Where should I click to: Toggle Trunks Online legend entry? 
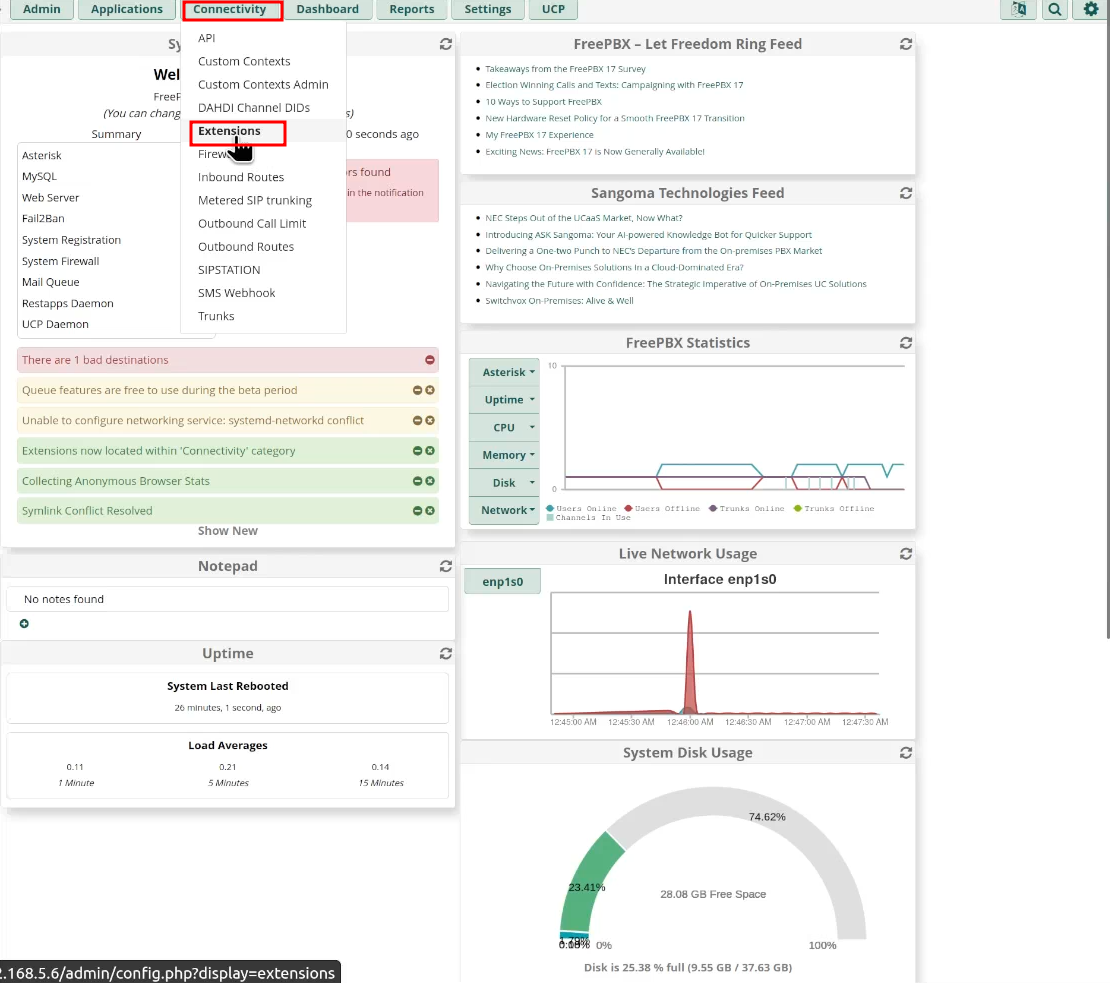point(747,508)
